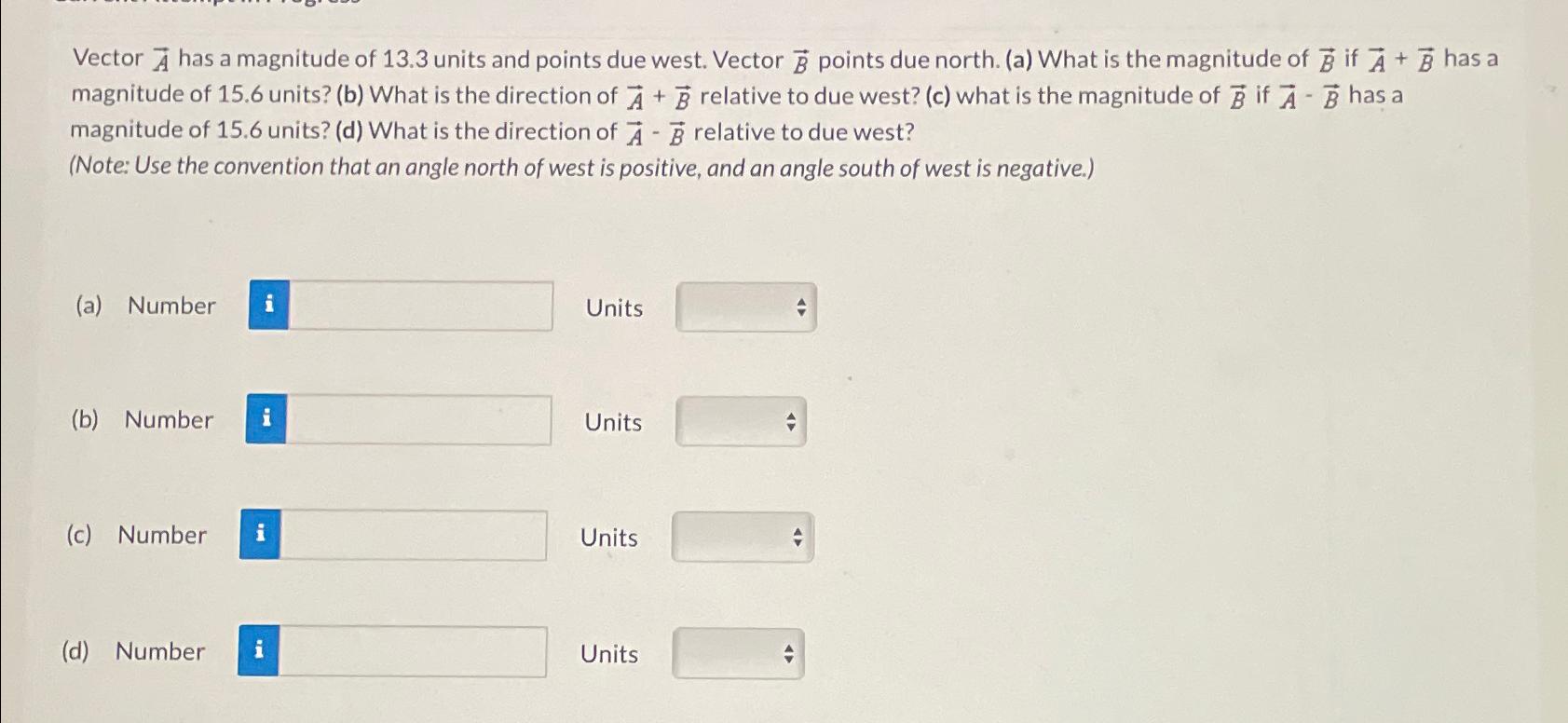Click the Number input field for part (d)
Screen dimensions: 1568x723
pyautogui.click(x=415, y=651)
